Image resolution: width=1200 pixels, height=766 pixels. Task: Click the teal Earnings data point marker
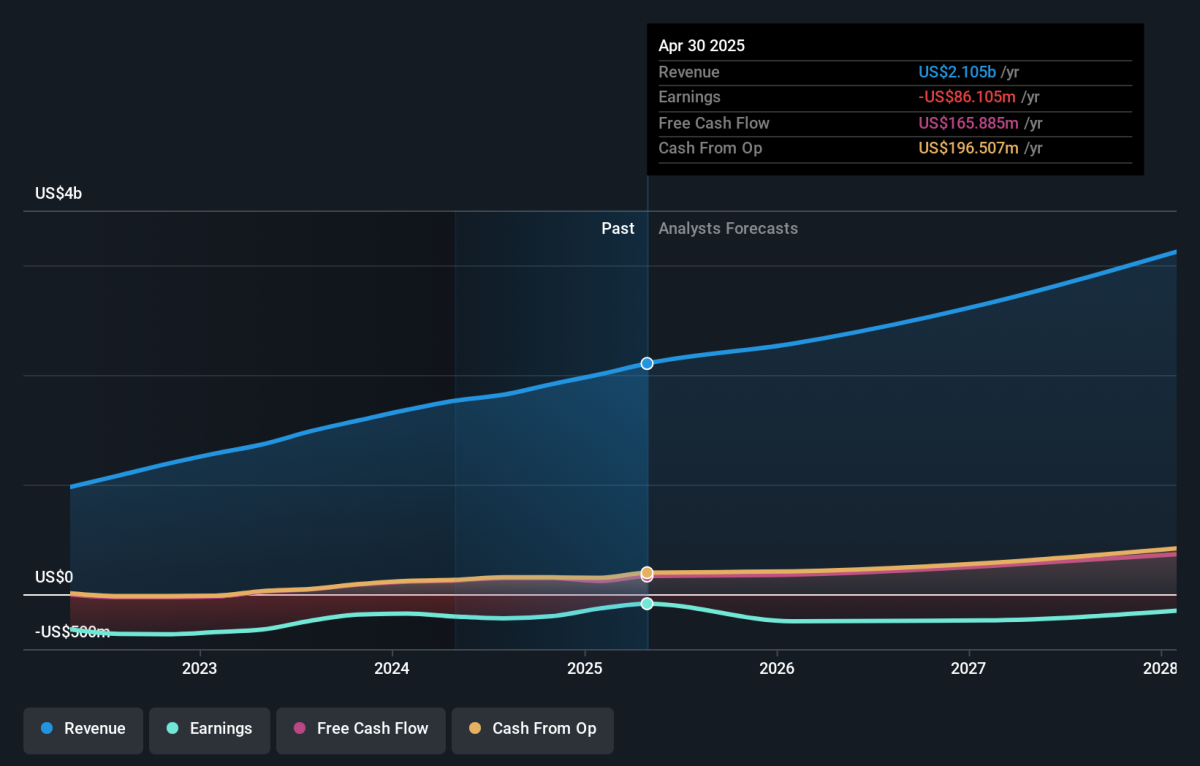click(647, 603)
